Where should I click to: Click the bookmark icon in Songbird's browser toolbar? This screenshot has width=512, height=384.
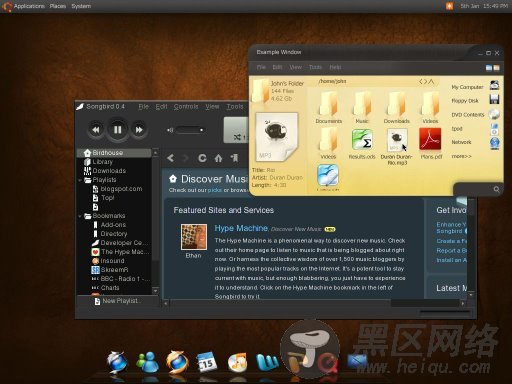pyautogui.click(x=234, y=158)
